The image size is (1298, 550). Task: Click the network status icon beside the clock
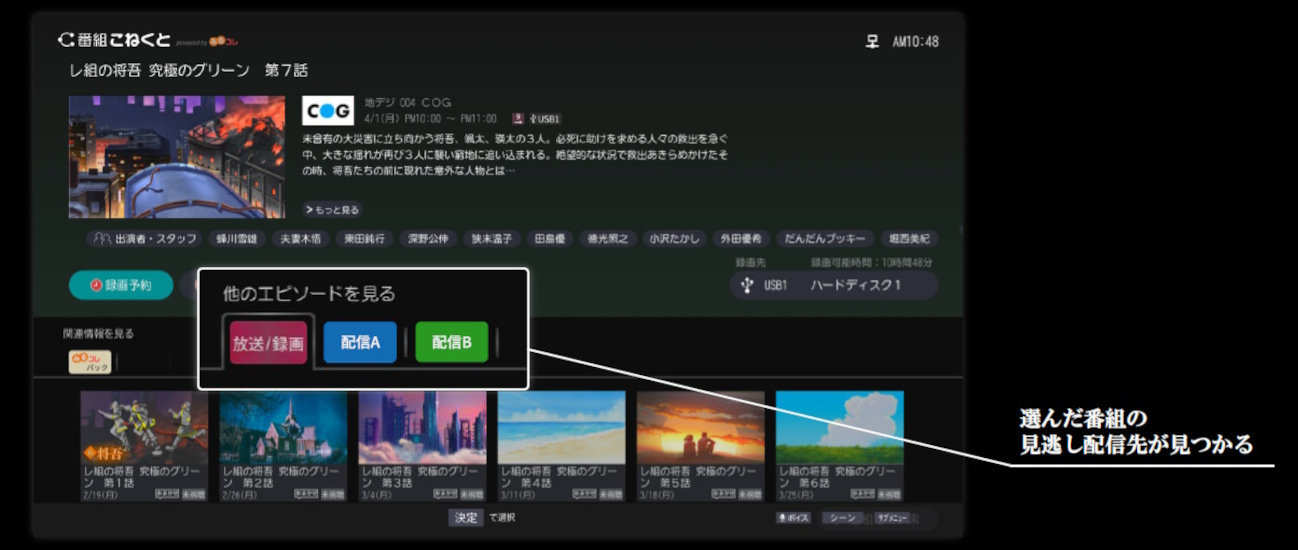tap(872, 42)
